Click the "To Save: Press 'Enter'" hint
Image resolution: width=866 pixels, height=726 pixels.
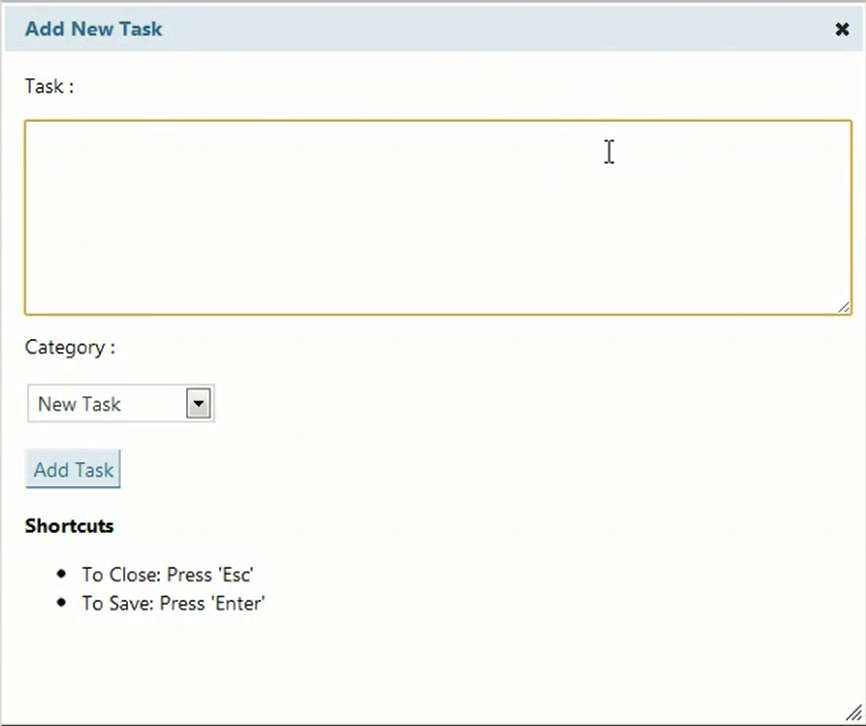pyautogui.click(x=173, y=603)
